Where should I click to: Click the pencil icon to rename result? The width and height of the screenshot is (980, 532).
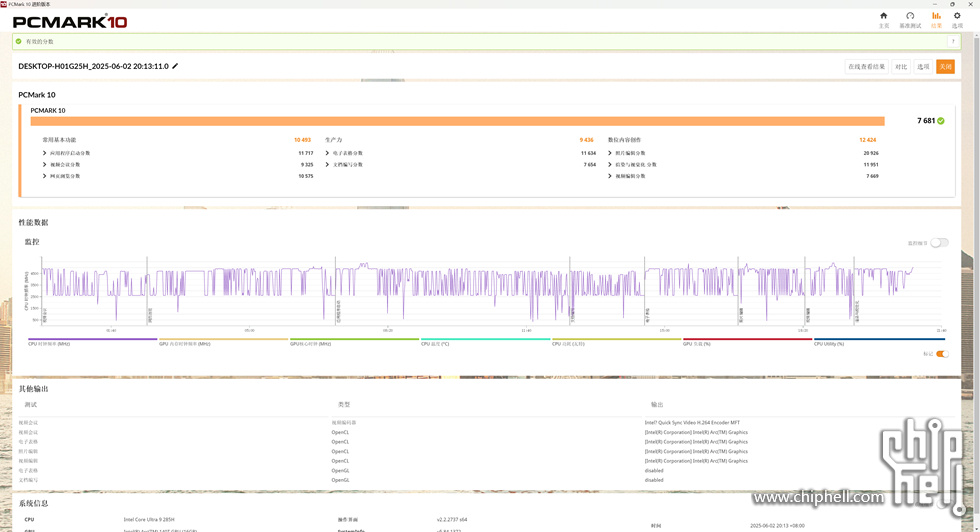pos(175,66)
